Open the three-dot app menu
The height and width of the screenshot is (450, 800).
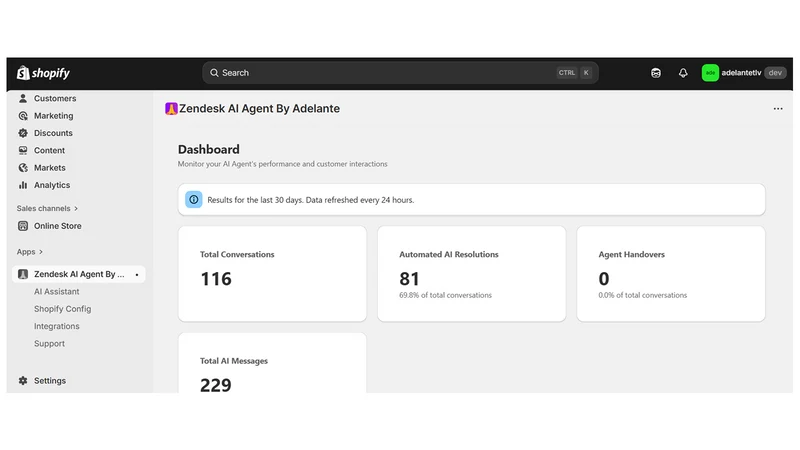click(778, 109)
